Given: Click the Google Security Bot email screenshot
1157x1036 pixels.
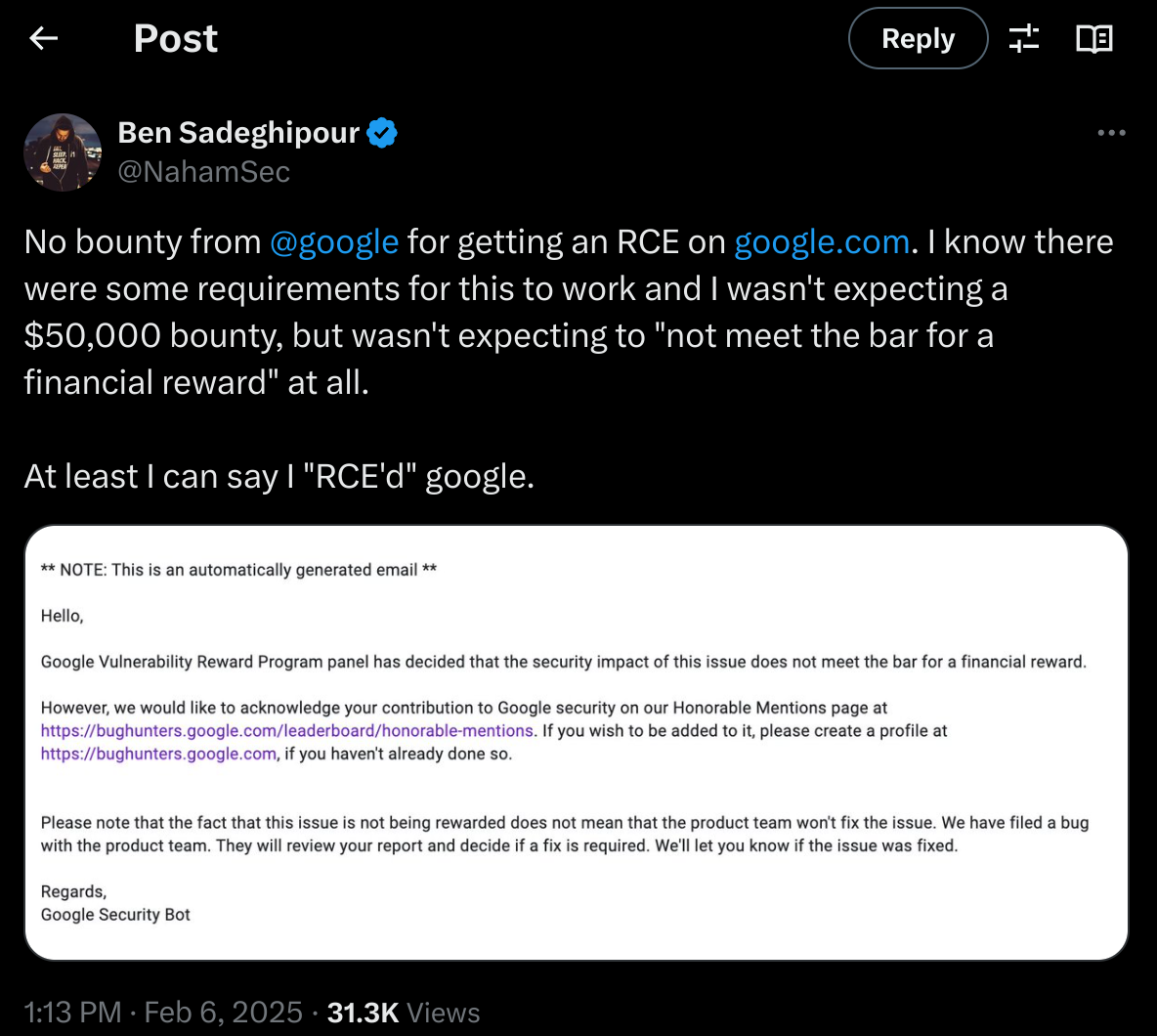Looking at the screenshot, I should 578,741.
